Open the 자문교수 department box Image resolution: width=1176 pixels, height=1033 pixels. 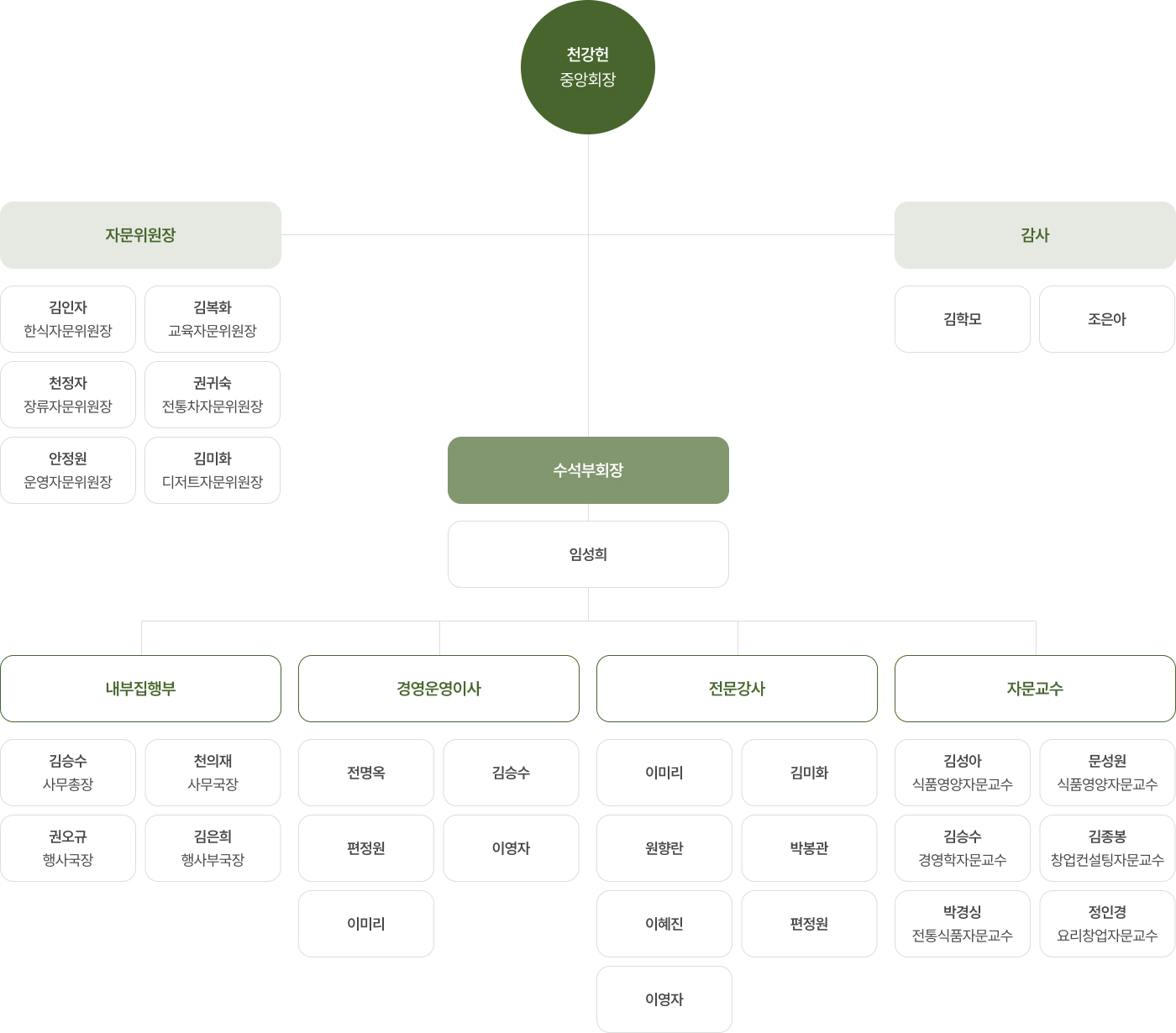(x=1035, y=689)
